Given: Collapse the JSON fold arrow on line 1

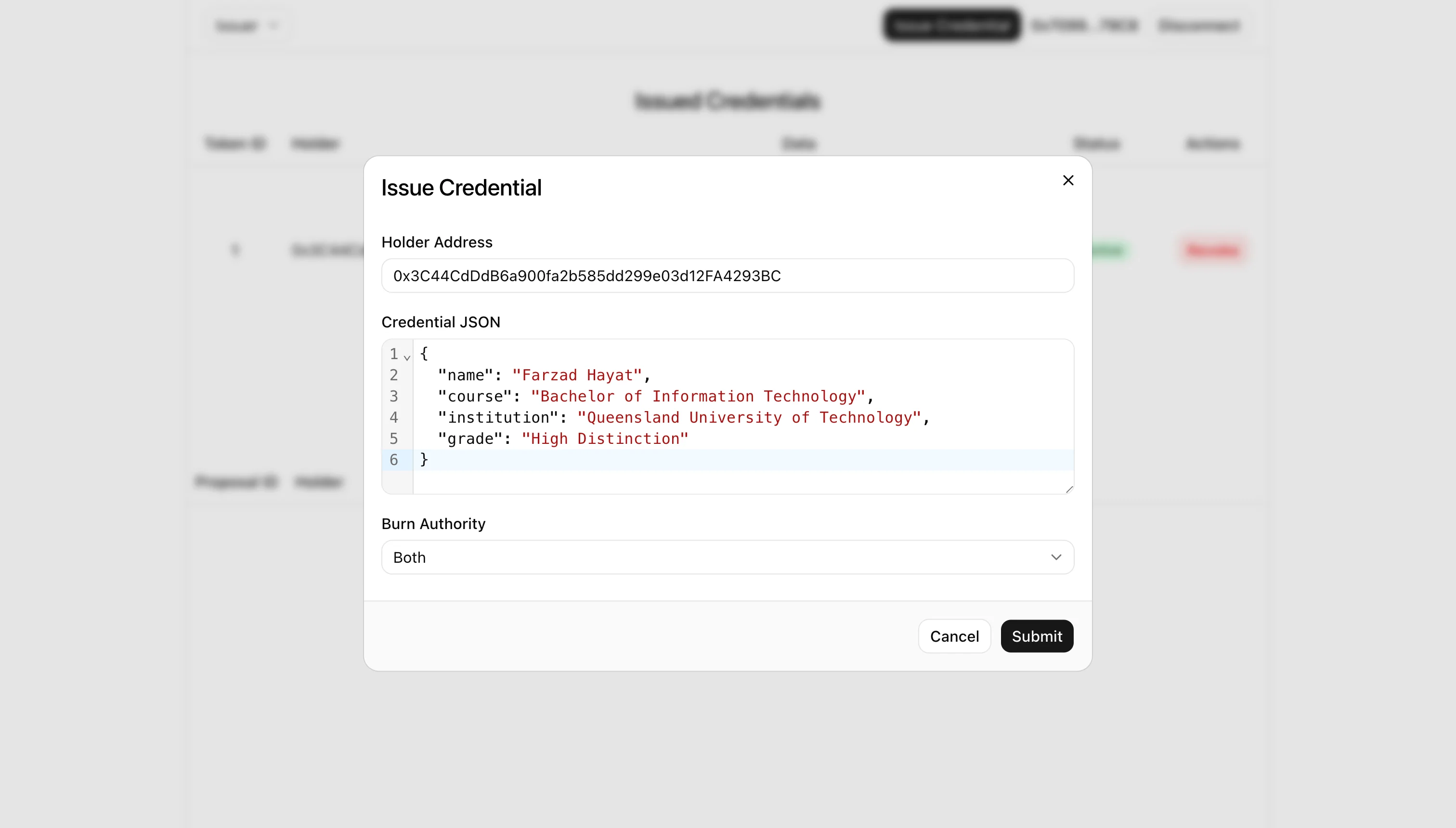Looking at the screenshot, I should 407,357.
